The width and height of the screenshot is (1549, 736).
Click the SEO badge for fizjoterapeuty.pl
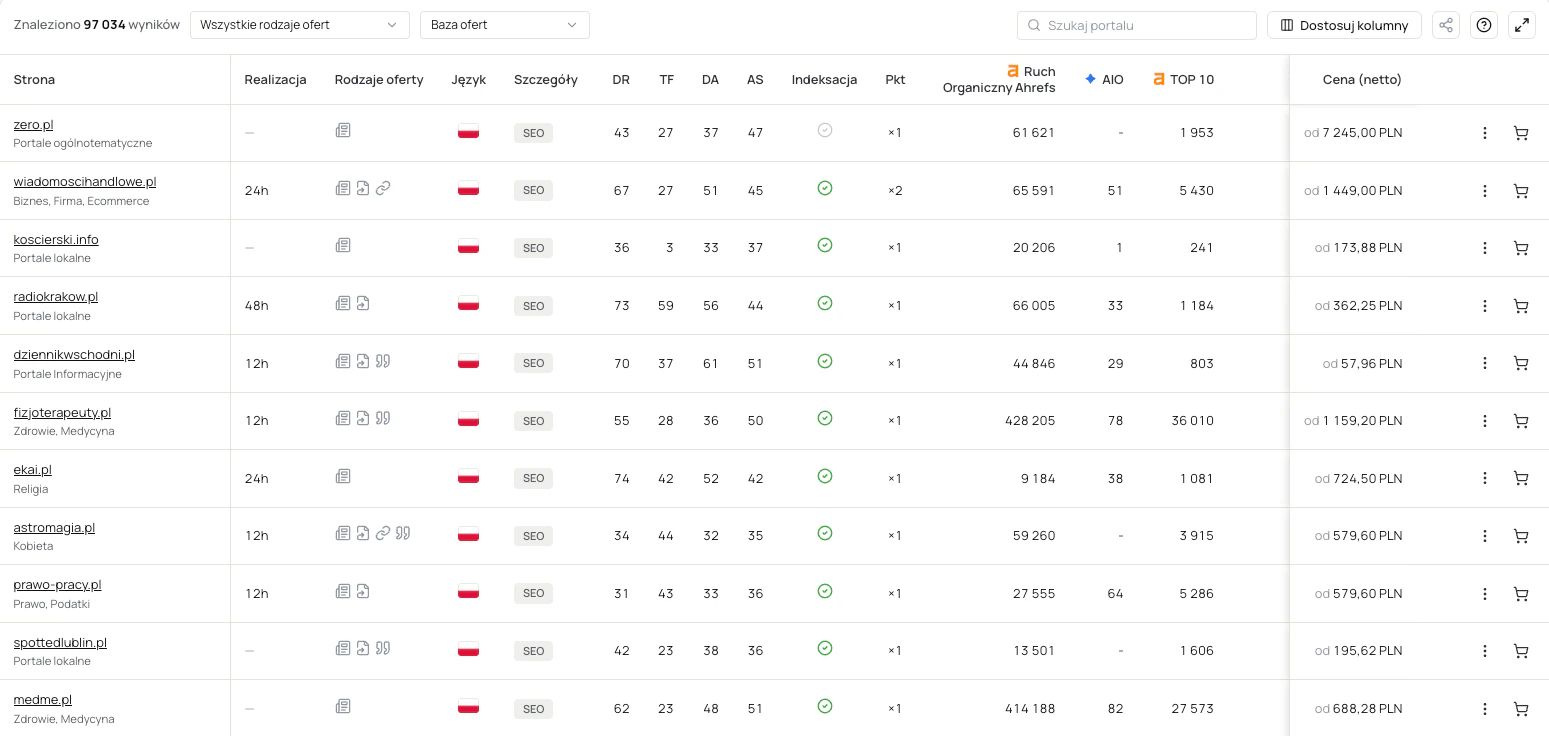click(533, 421)
